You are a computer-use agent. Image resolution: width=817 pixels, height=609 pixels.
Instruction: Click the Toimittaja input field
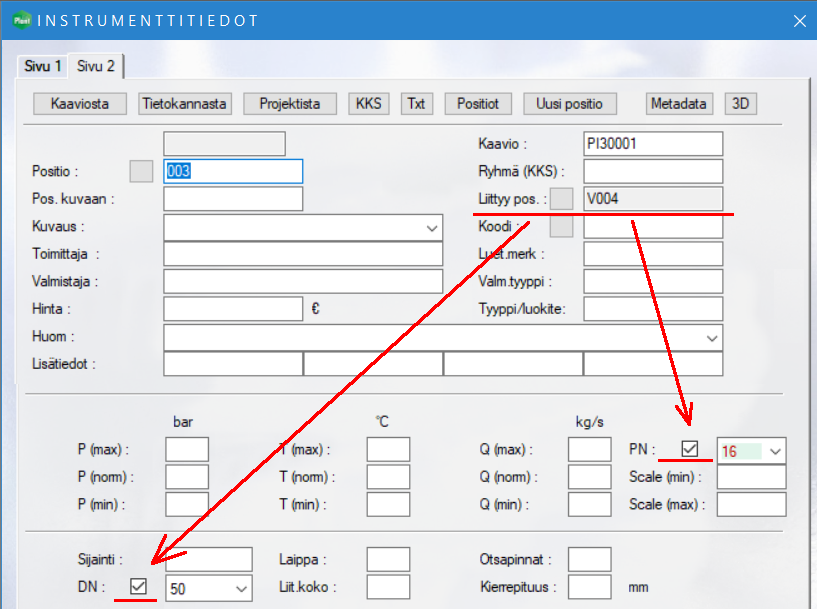tap(303, 254)
